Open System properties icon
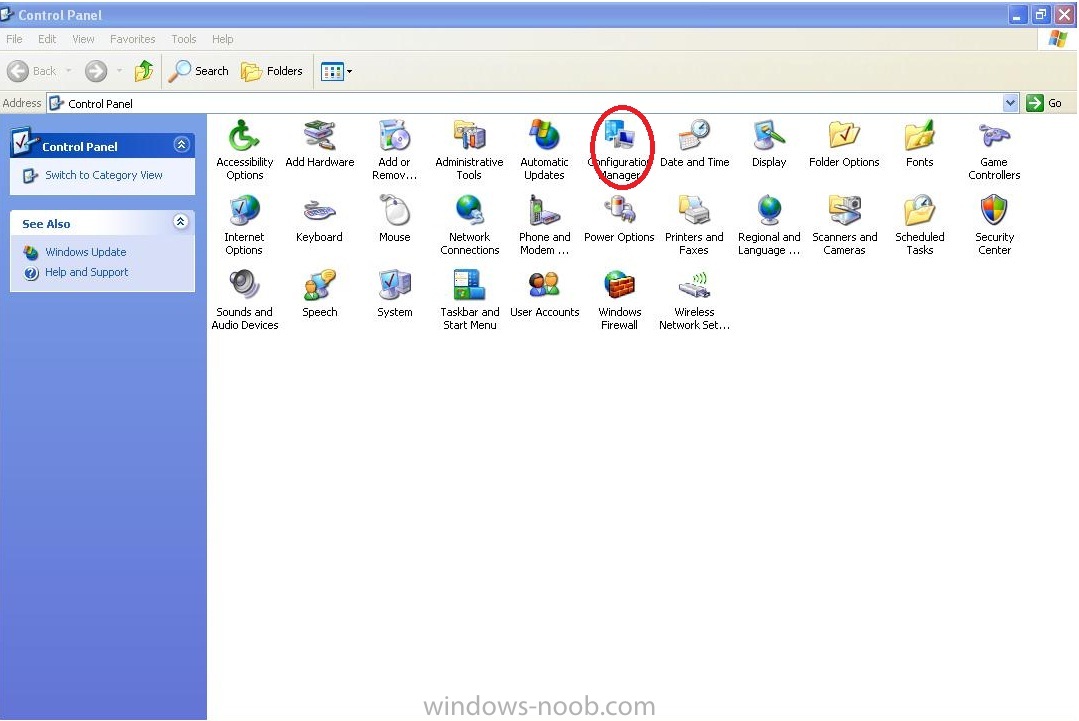The image size is (1079, 721). click(x=394, y=293)
